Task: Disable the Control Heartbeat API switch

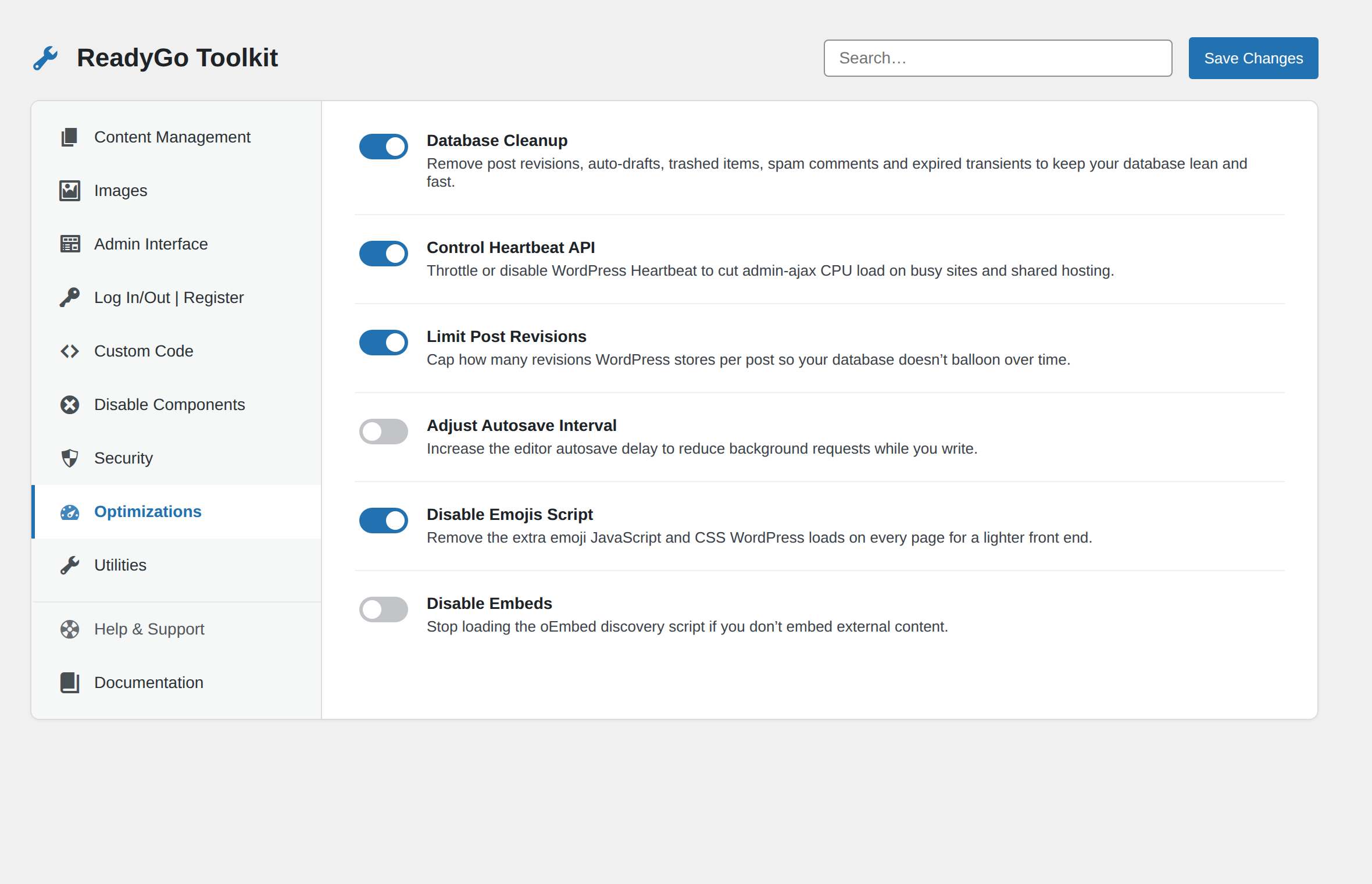Action: point(384,254)
